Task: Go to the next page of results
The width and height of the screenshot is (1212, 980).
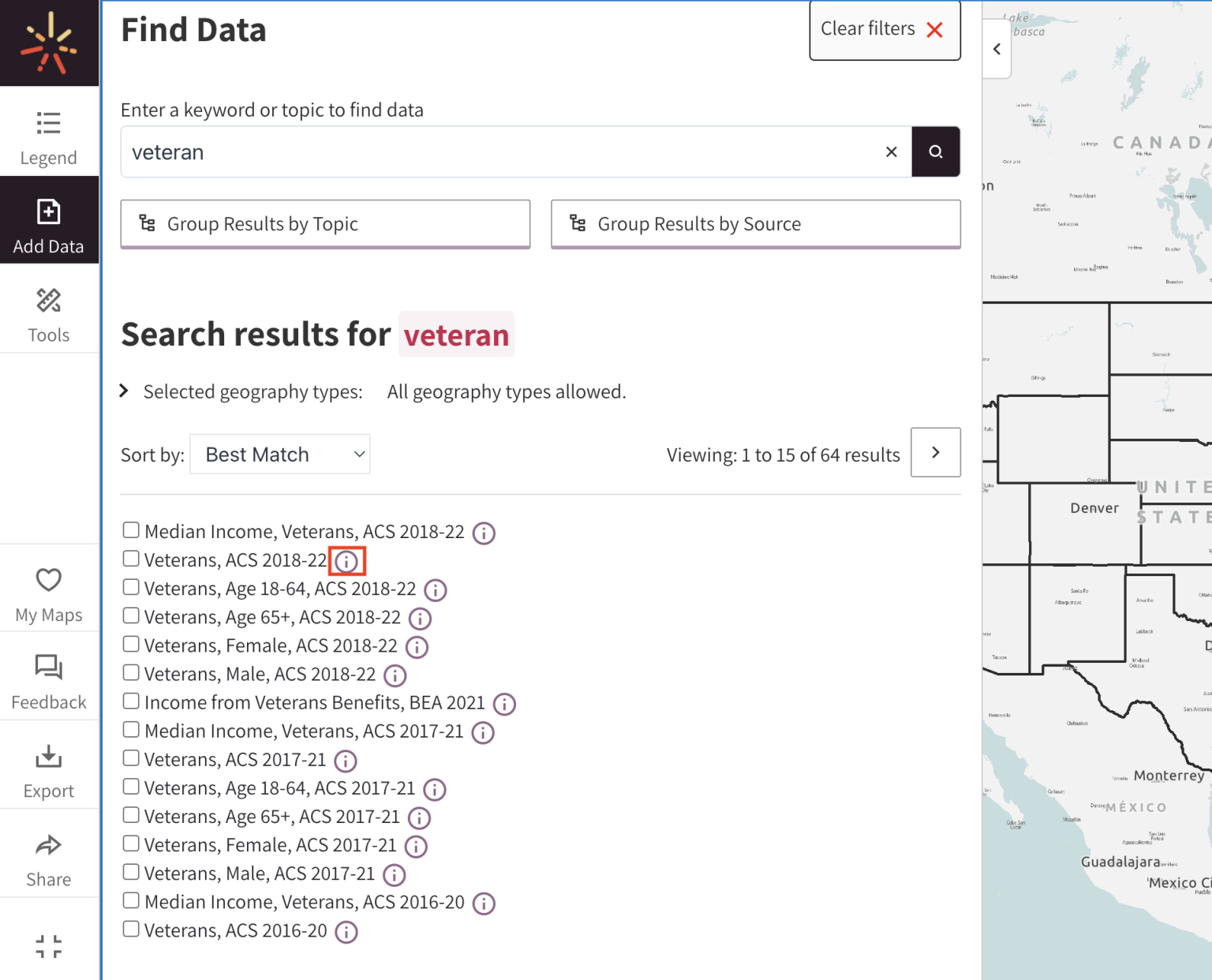Action: pos(935,452)
